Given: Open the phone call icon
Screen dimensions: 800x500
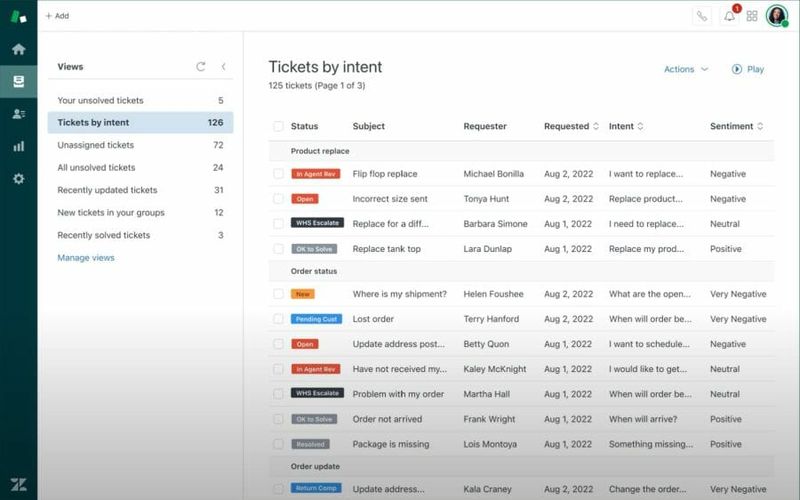Looking at the screenshot, I should (702, 16).
